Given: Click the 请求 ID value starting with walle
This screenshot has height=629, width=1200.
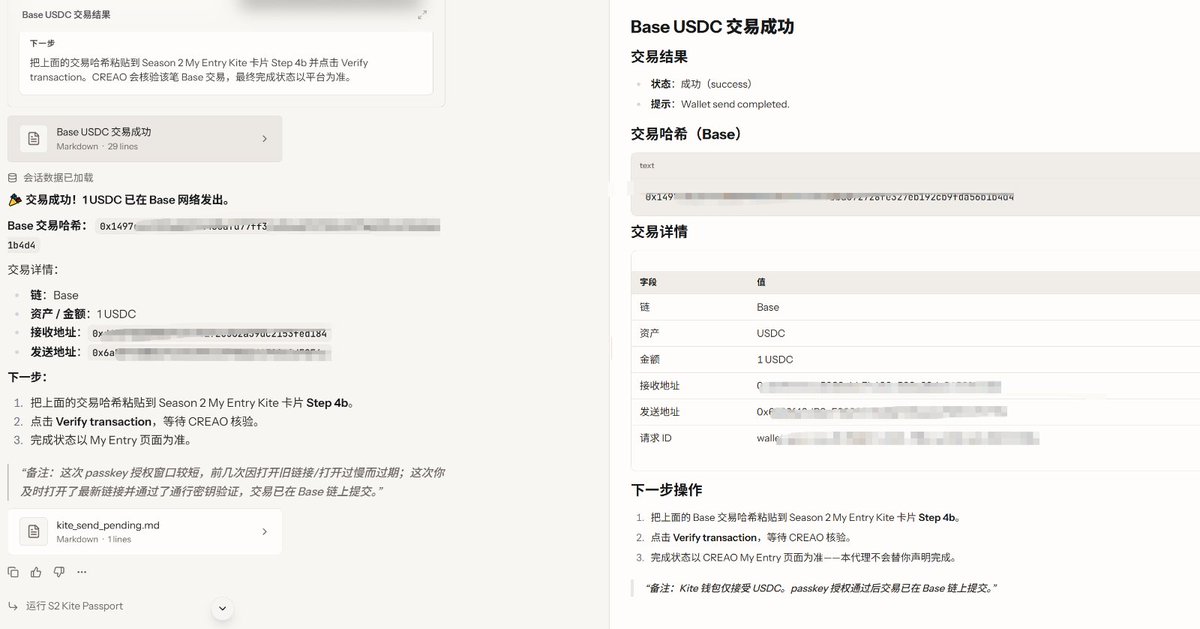Looking at the screenshot, I should (898, 438).
